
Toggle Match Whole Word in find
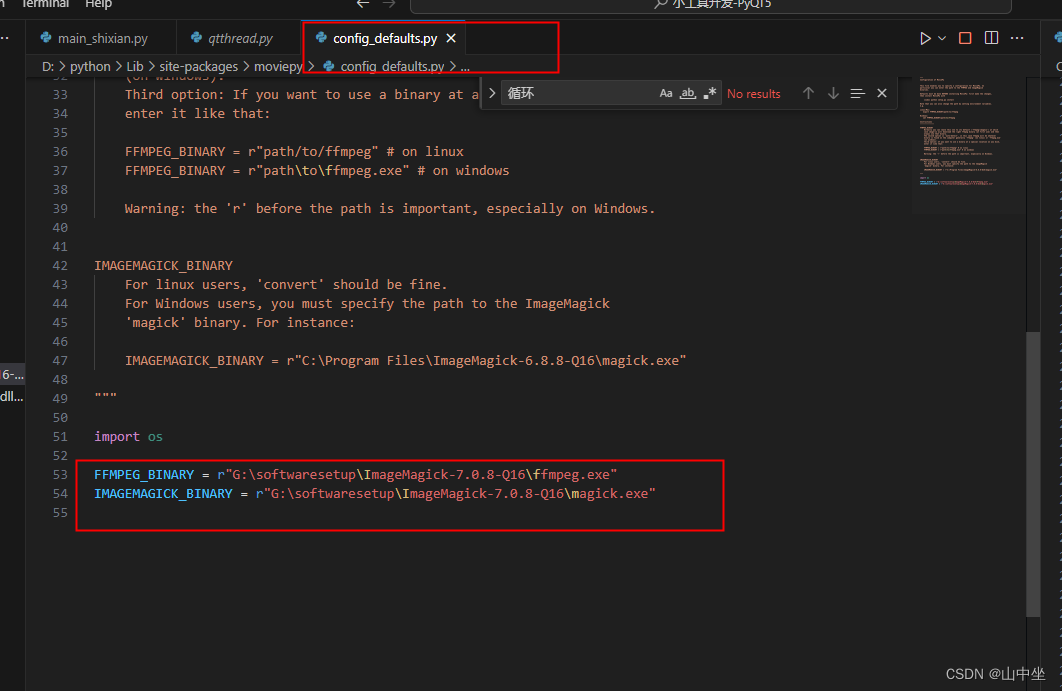coord(687,93)
